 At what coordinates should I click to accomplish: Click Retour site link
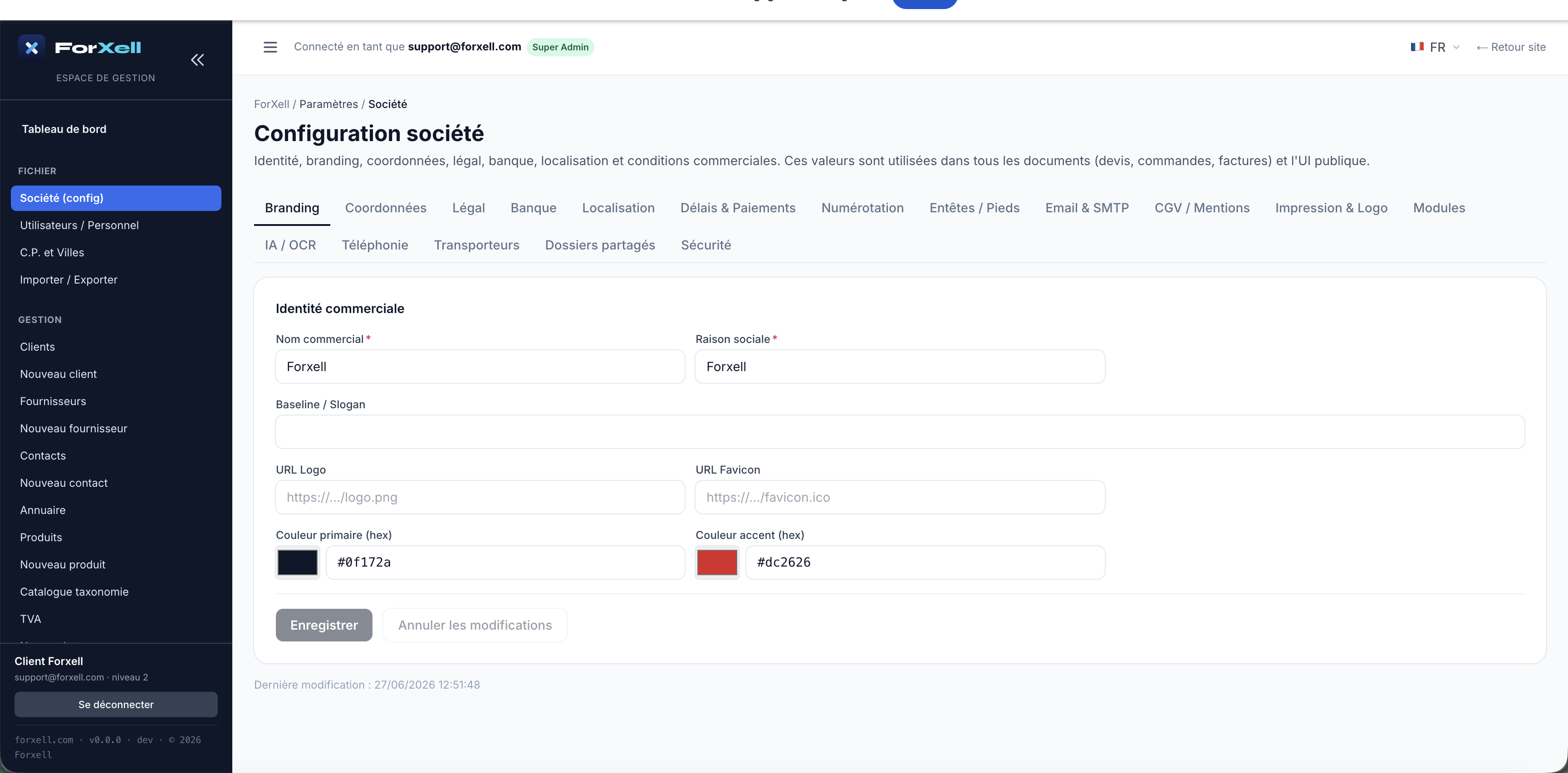(x=1511, y=47)
